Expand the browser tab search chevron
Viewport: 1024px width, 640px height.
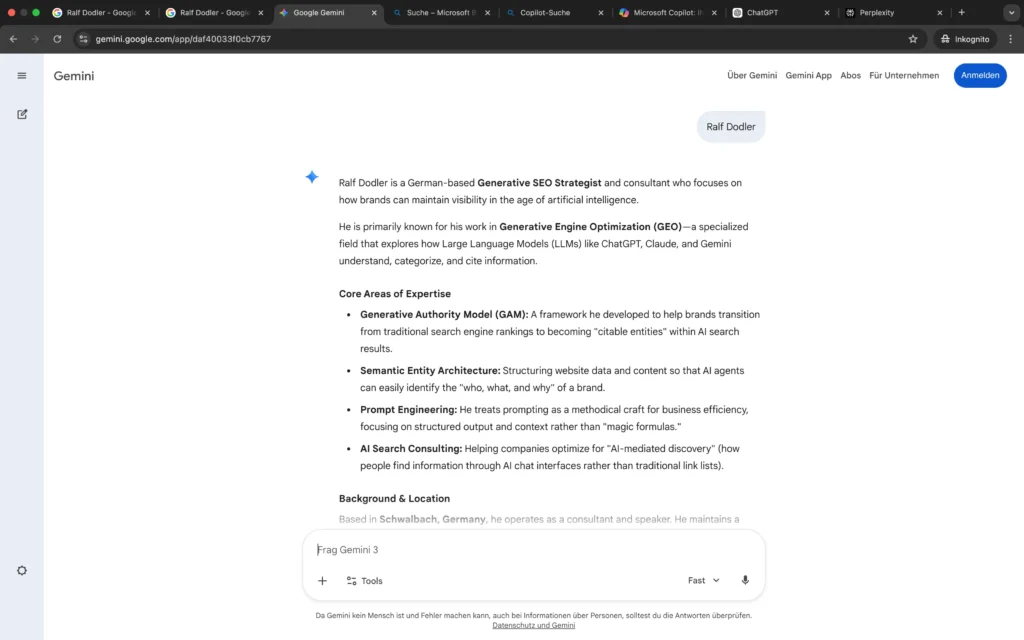coord(1011,13)
